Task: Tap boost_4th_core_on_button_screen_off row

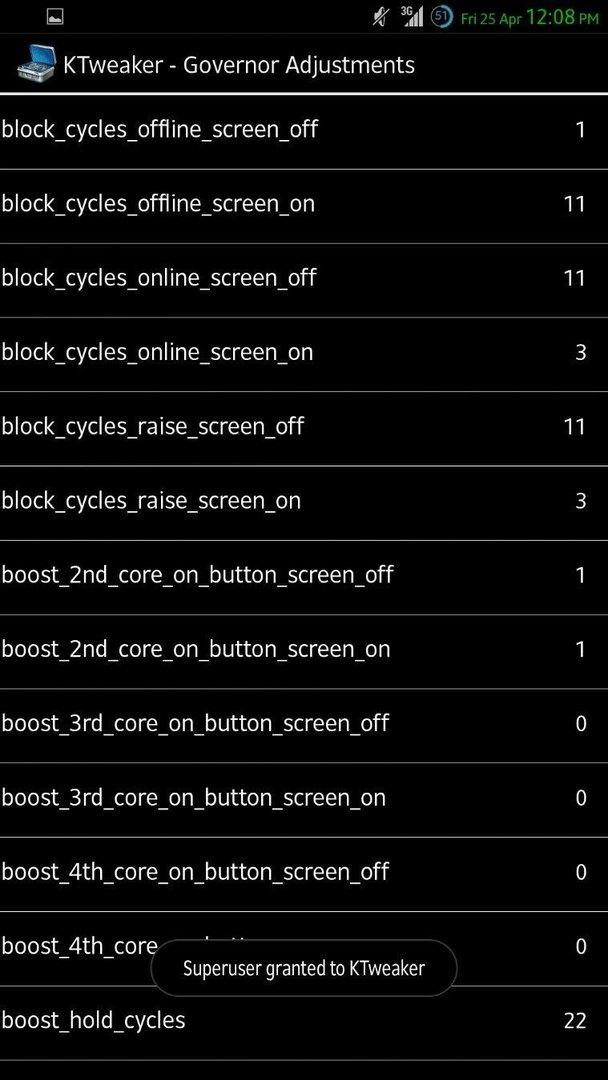Action: point(304,875)
